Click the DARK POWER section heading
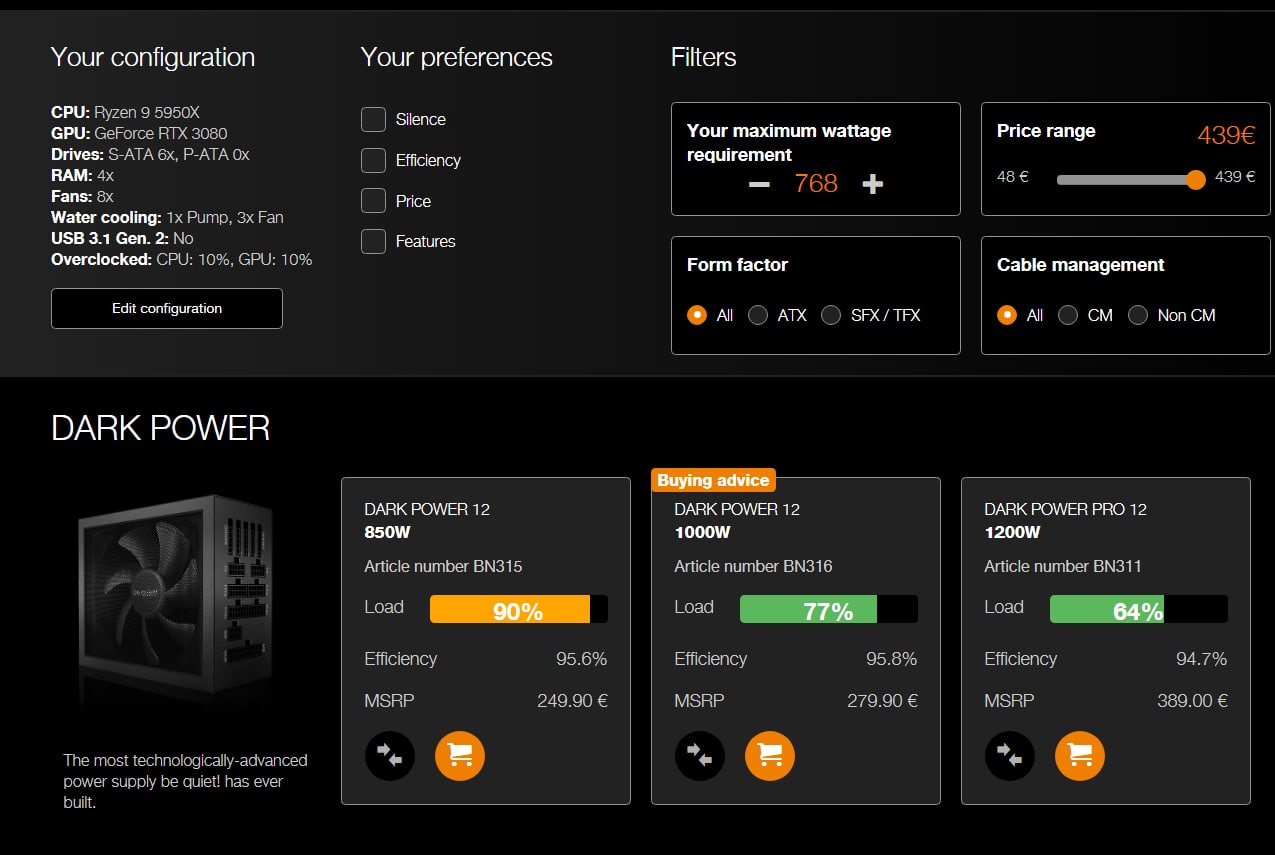 coord(161,428)
